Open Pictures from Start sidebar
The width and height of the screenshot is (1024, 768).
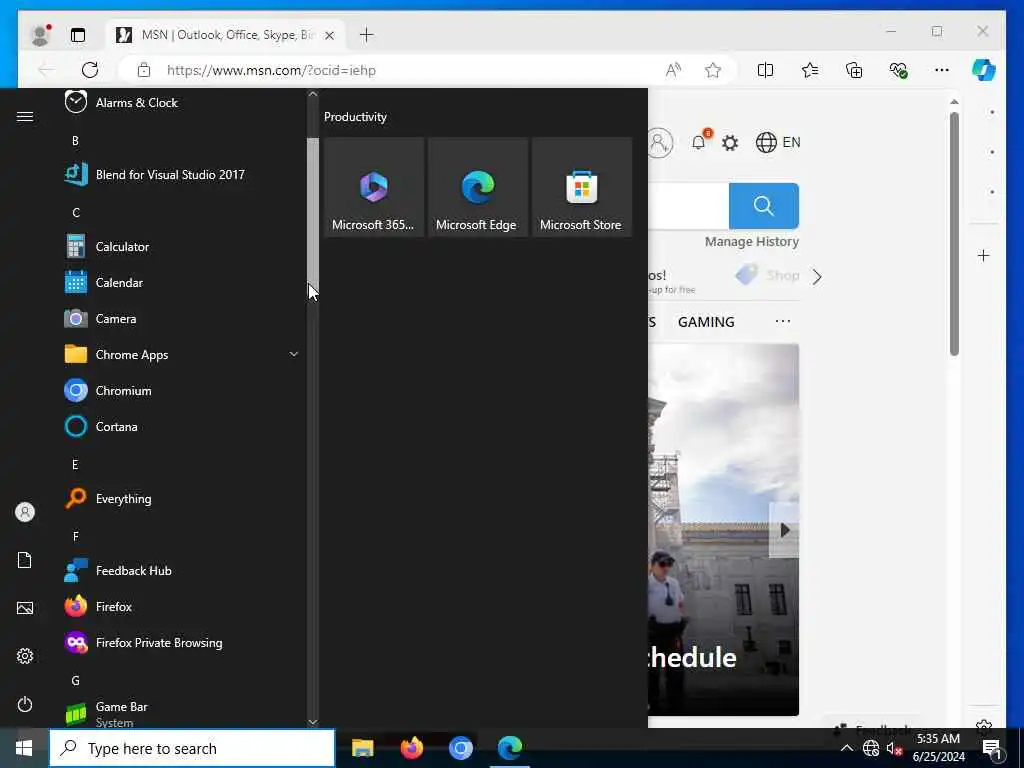[25, 608]
